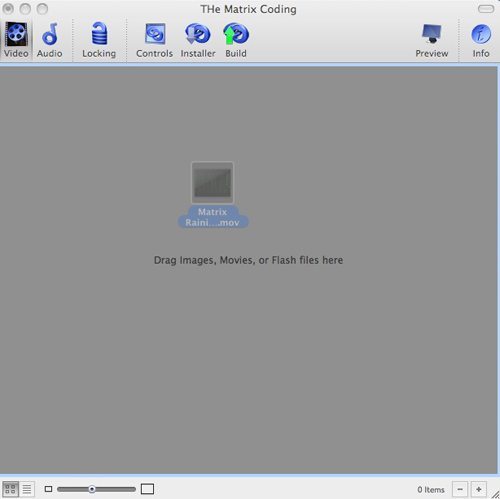The width and height of the screenshot is (500, 499).
Task: Click the Matrix Raini...mov file name label
Action: 213,217
